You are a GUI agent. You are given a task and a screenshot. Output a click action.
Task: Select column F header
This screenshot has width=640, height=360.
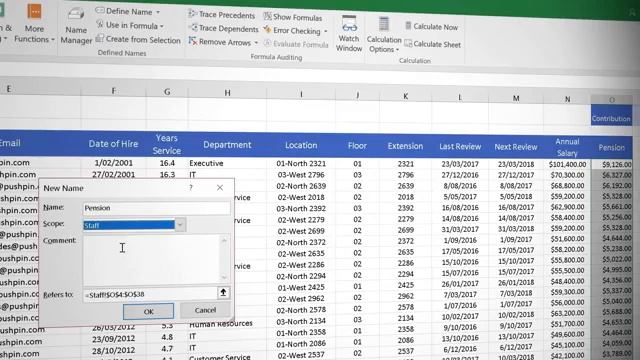113,91
